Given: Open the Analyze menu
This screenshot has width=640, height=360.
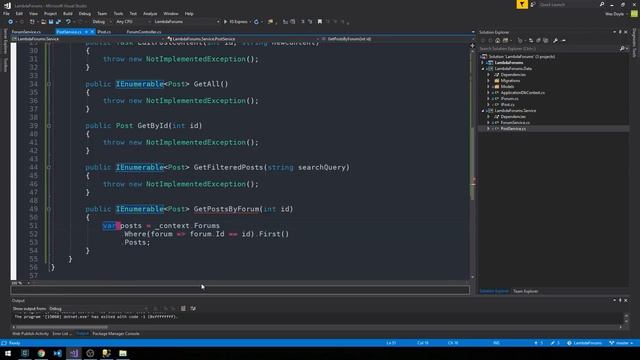Looking at the screenshot, I should pyautogui.click(x=150, y=13).
